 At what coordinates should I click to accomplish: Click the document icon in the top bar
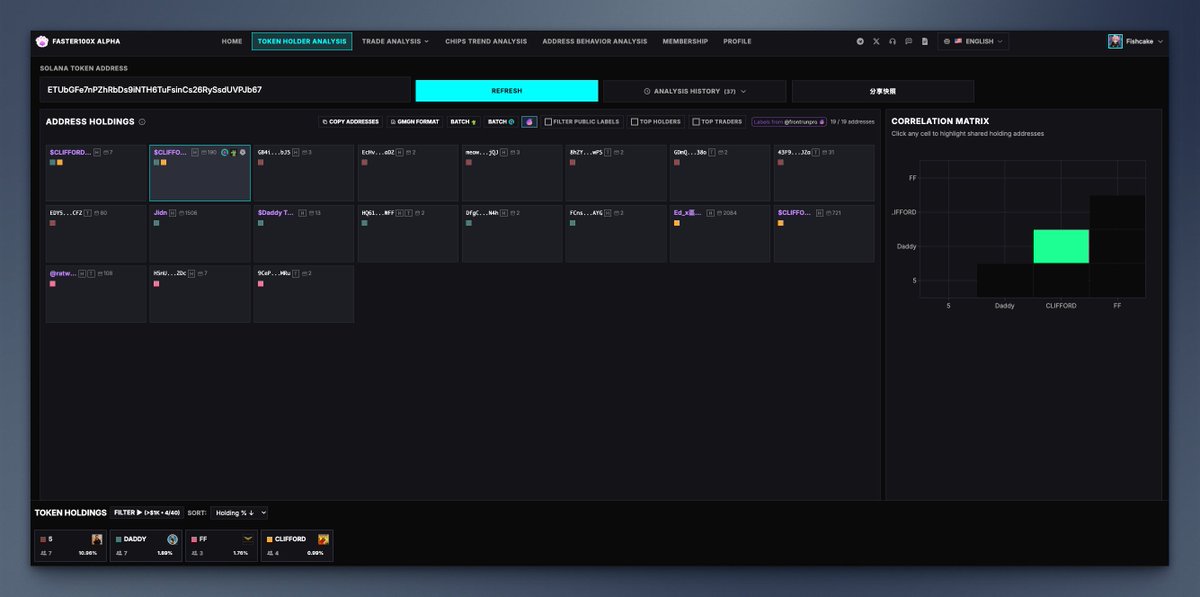pos(924,41)
